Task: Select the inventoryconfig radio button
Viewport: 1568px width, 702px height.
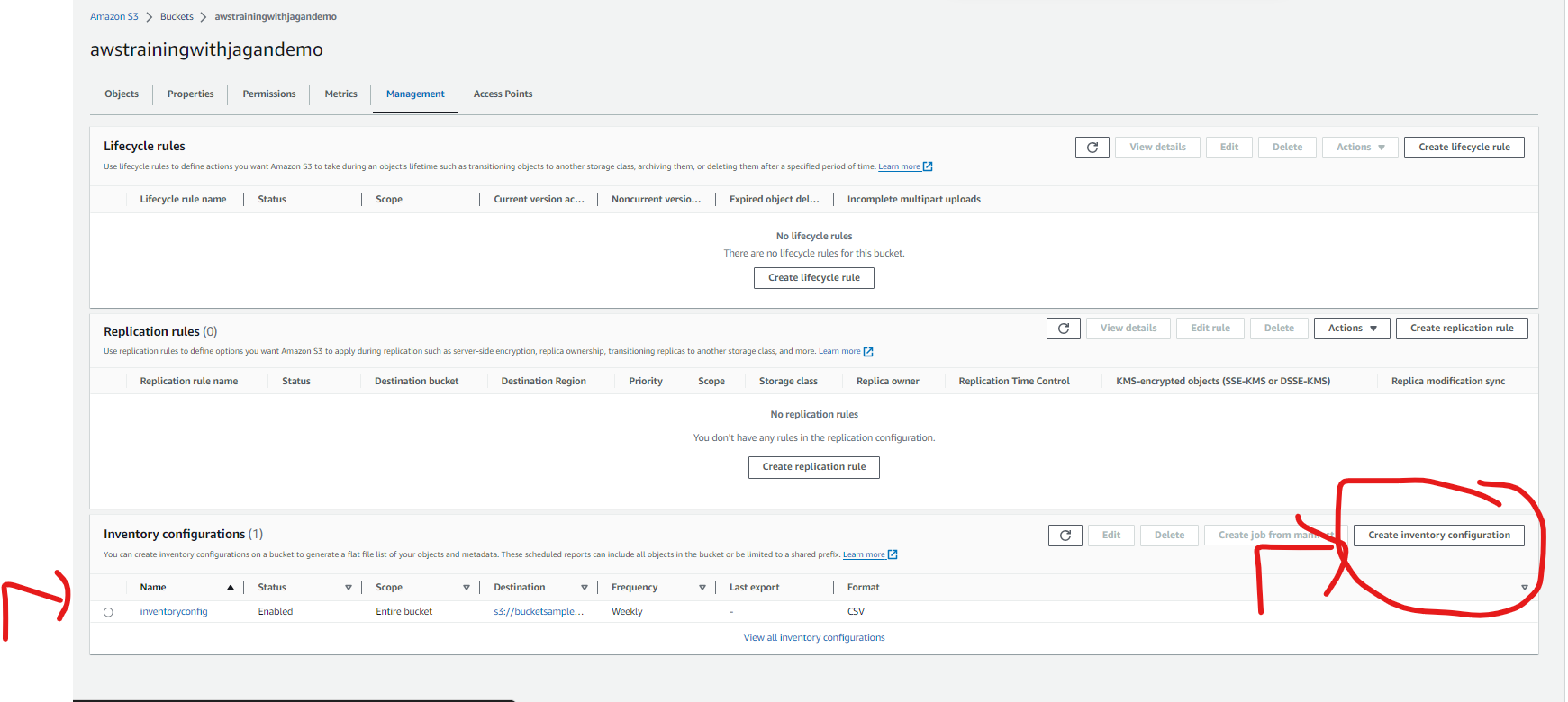Action: [108, 612]
